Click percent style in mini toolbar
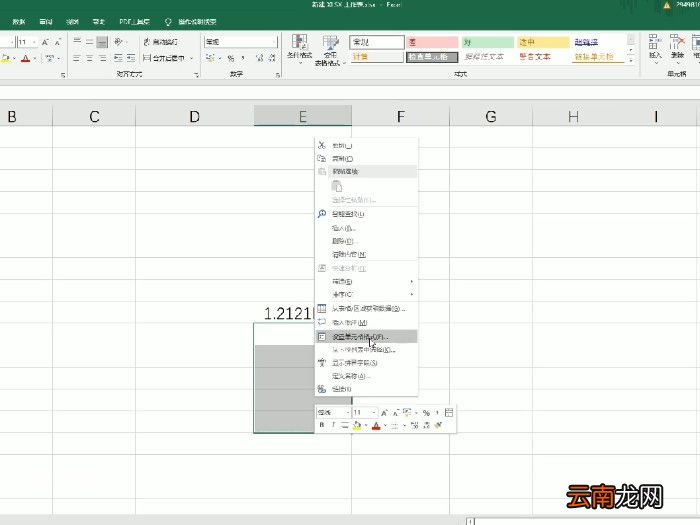The height and width of the screenshot is (525, 700). (x=426, y=412)
